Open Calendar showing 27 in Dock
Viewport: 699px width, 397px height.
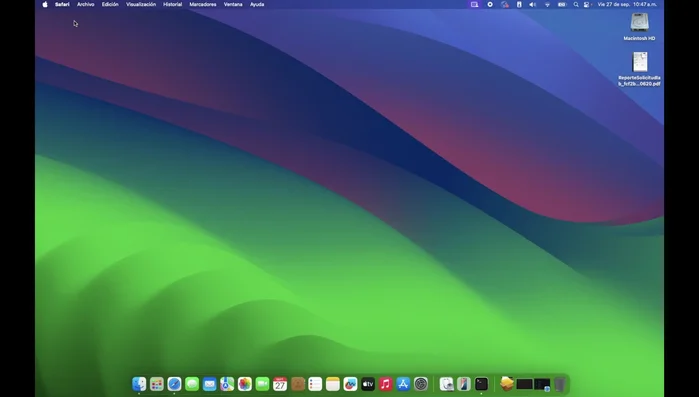[x=280, y=384]
